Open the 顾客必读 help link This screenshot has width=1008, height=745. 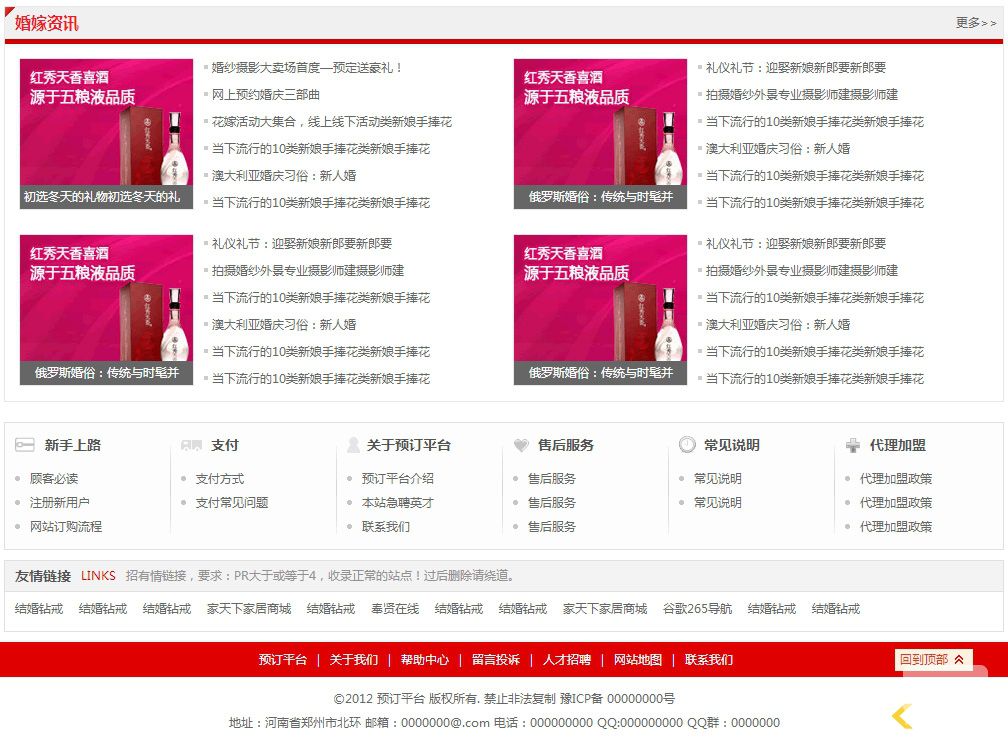pyautogui.click(x=54, y=479)
